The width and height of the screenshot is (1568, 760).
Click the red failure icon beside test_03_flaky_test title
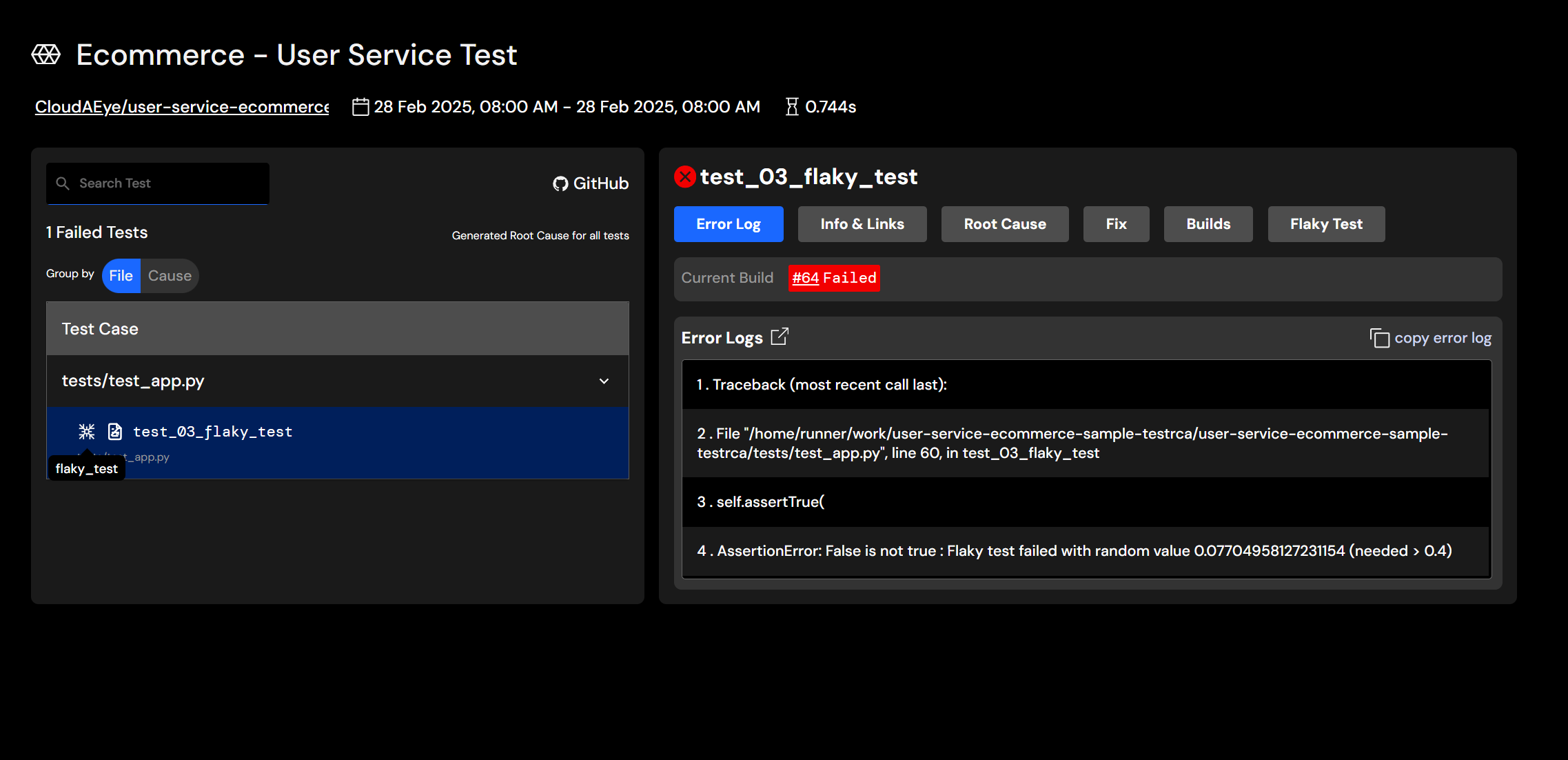[x=684, y=177]
